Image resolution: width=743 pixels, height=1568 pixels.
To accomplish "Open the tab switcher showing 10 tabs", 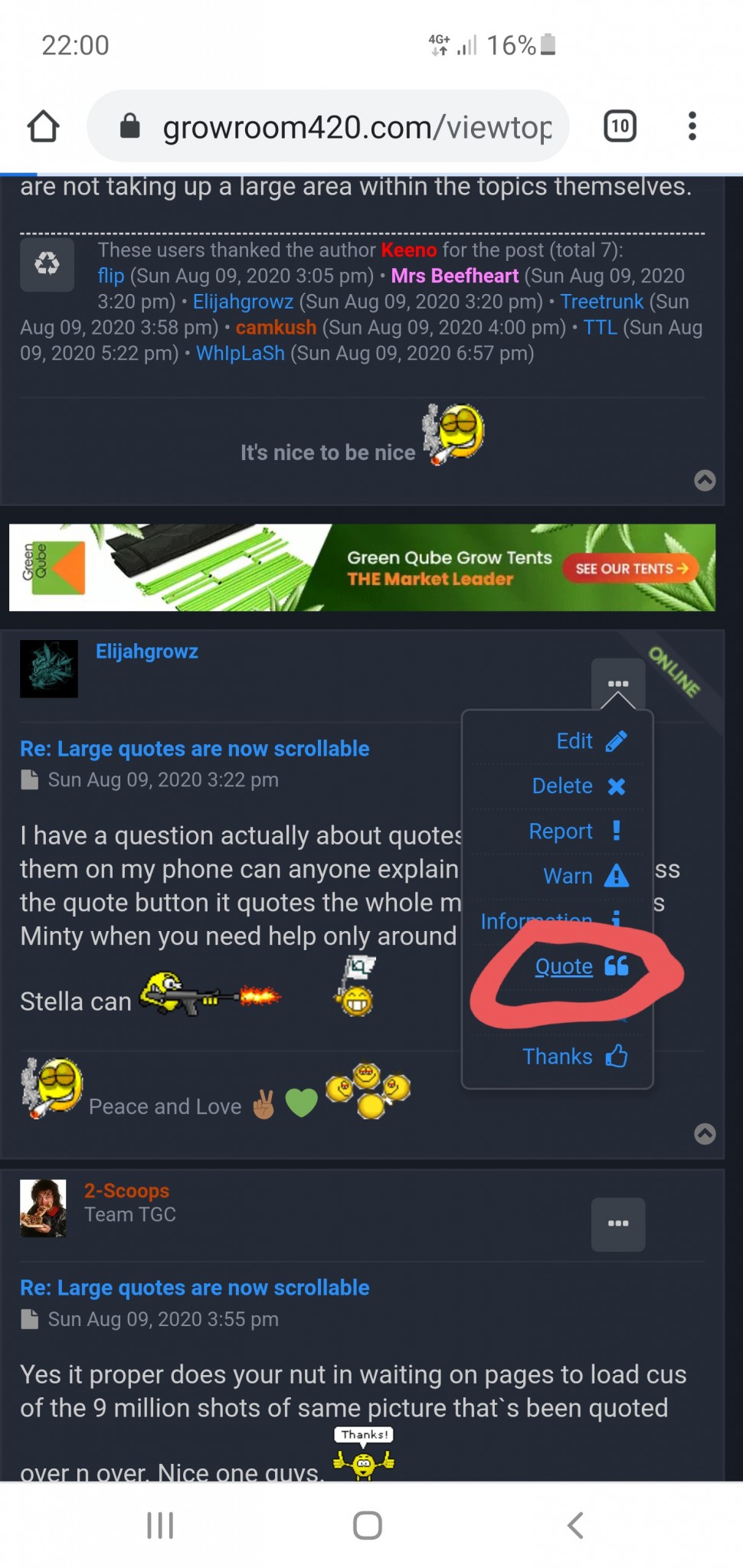I will pos(620,126).
